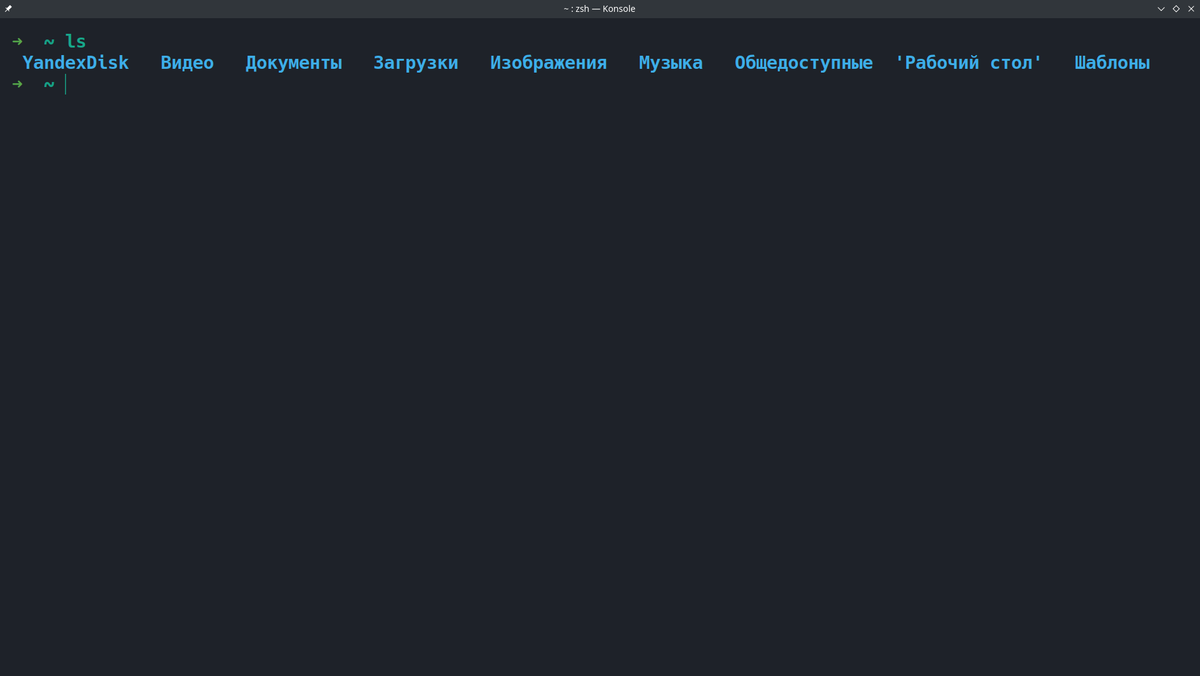This screenshot has width=1200, height=676.
Task: Click the maximize diamond icon
Action: (x=1175, y=8)
